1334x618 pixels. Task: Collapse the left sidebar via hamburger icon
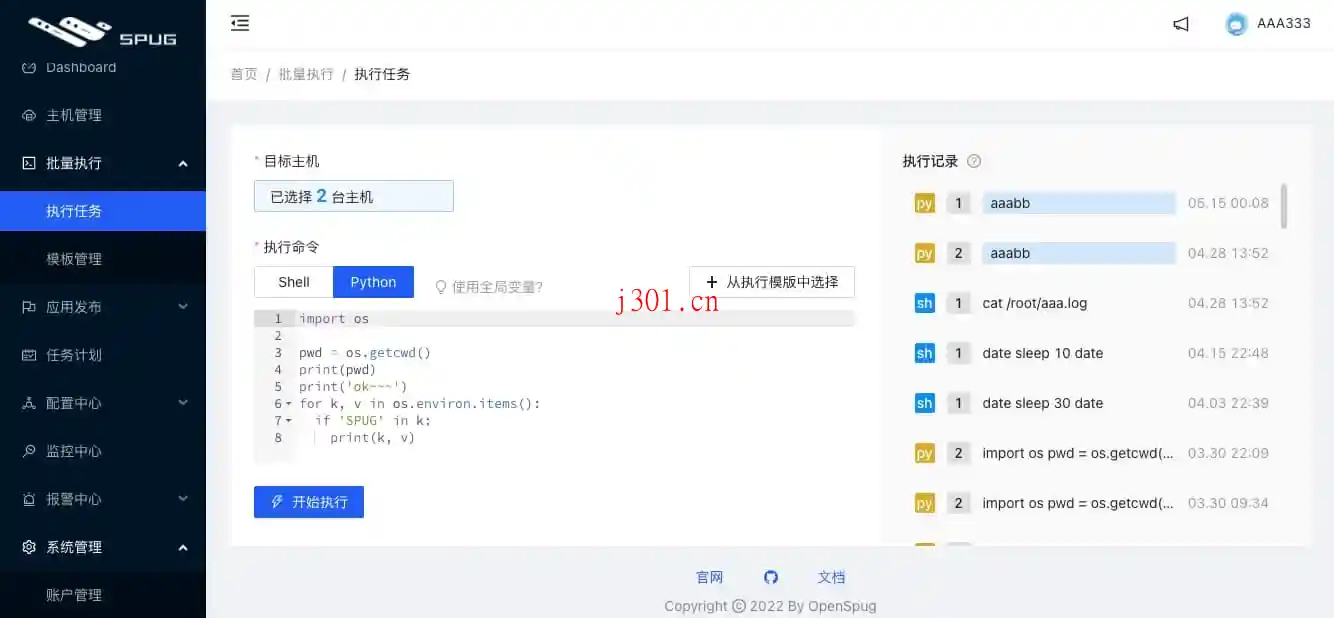[239, 22]
